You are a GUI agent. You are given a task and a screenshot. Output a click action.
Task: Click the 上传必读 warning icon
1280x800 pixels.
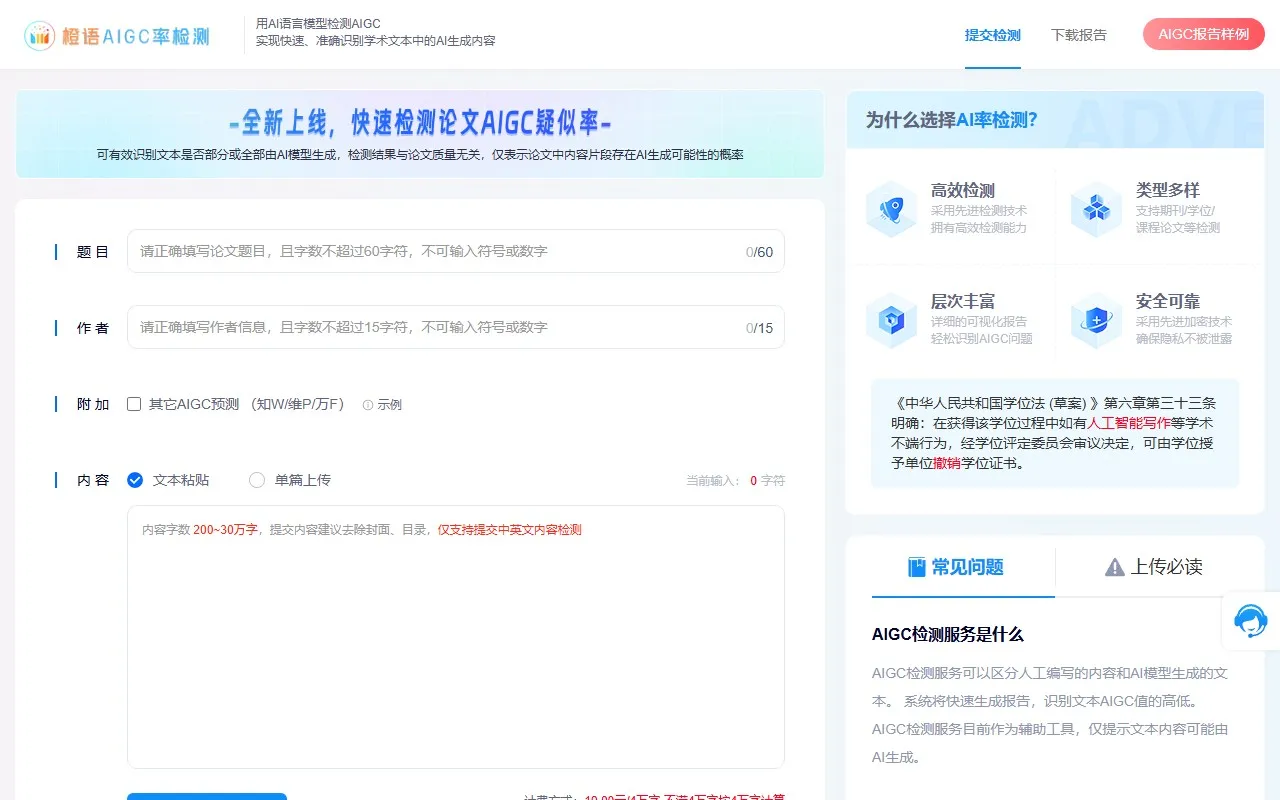tap(1113, 568)
